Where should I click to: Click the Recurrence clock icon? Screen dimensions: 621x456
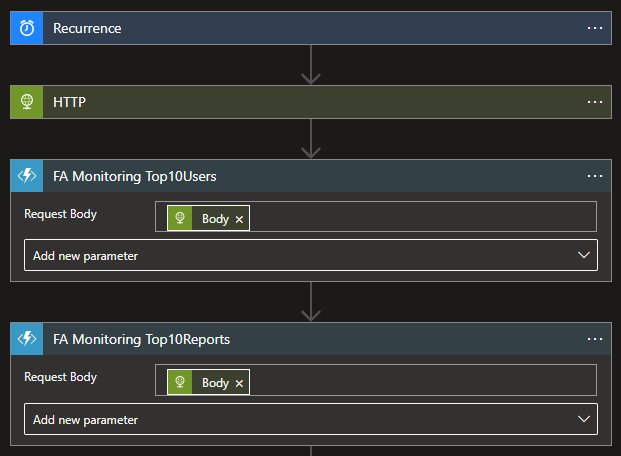pos(27,28)
